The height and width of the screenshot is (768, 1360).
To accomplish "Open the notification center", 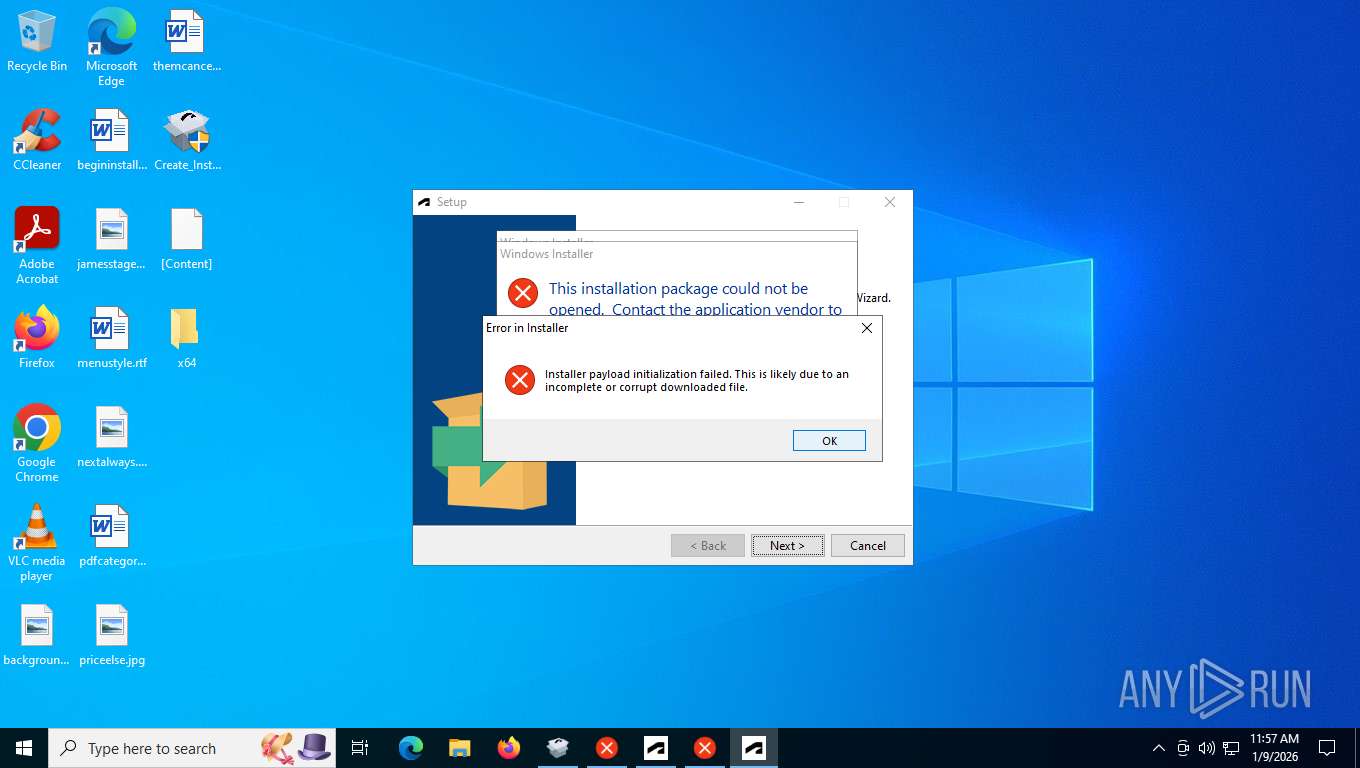I will click(x=1327, y=748).
